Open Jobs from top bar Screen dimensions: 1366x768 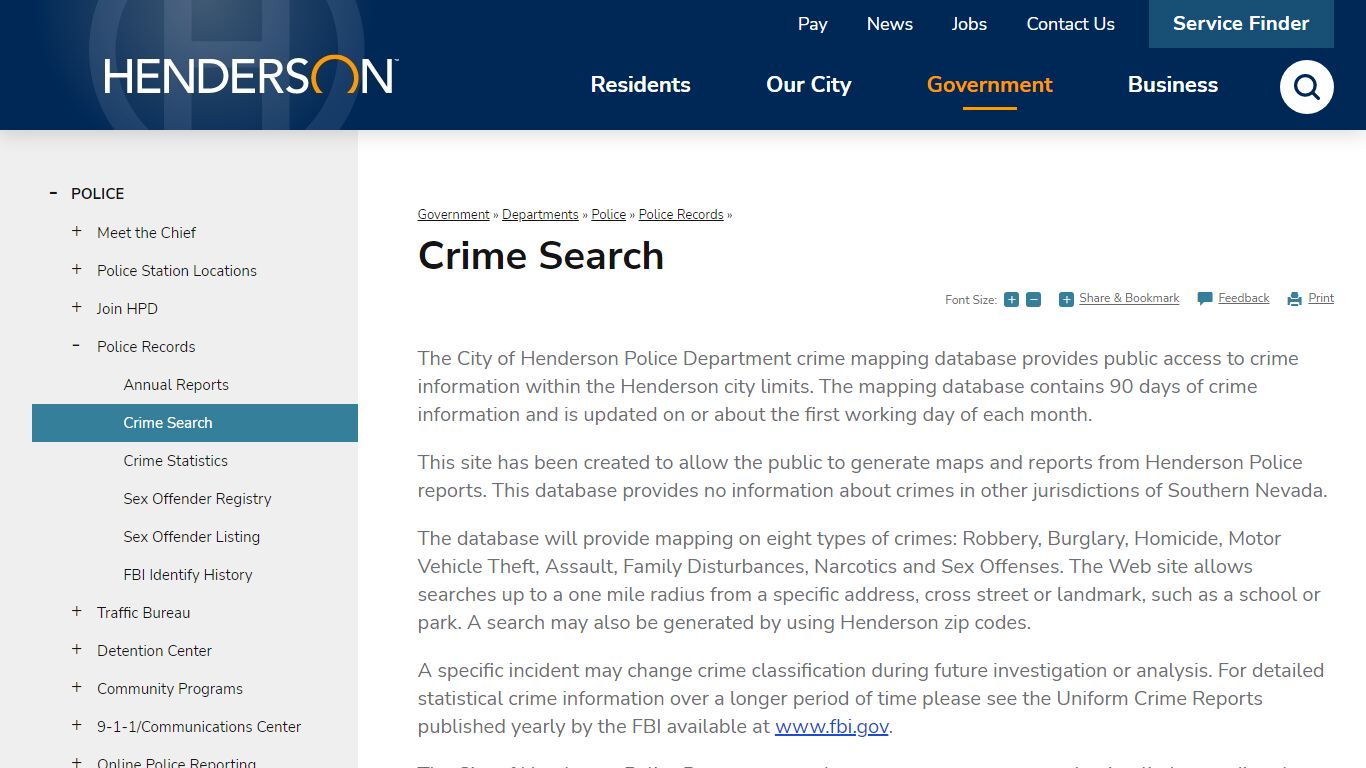pos(969,24)
